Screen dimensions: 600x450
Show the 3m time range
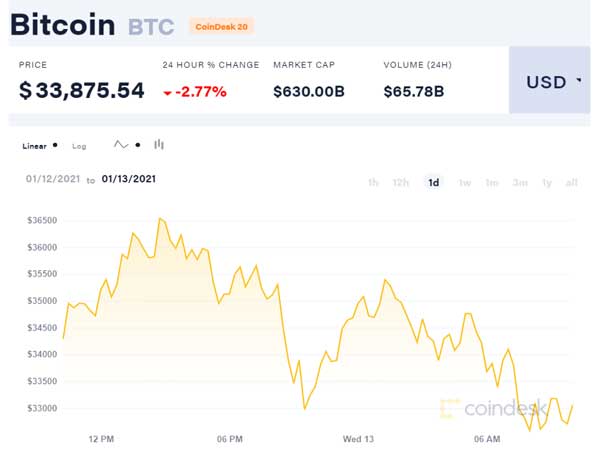pos(520,183)
